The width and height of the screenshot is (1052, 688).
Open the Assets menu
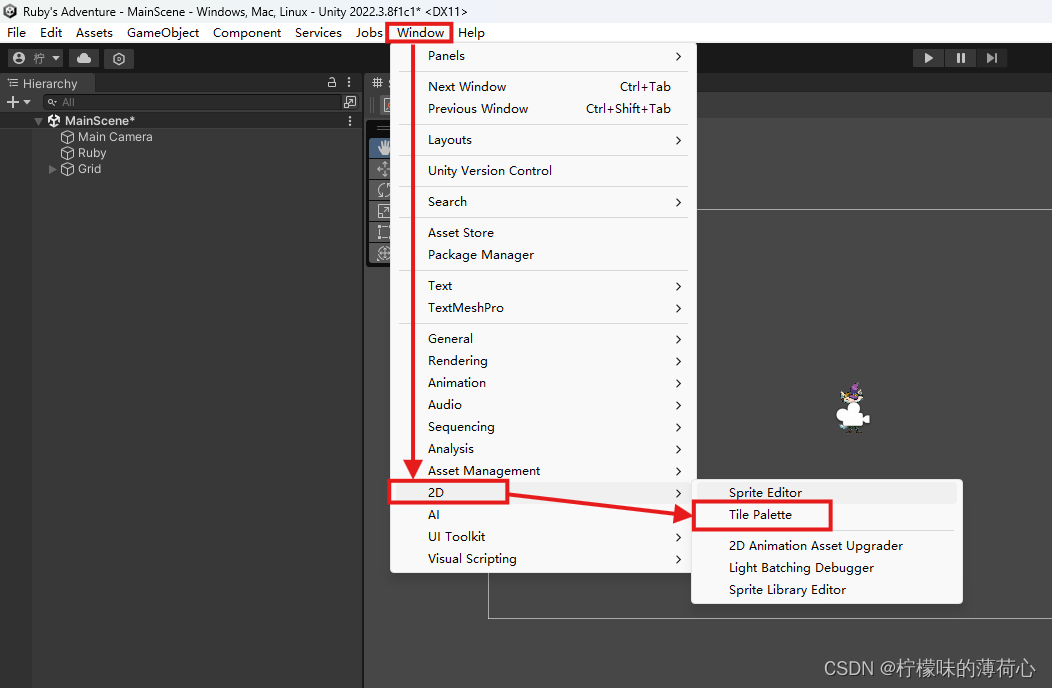(94, 32)
